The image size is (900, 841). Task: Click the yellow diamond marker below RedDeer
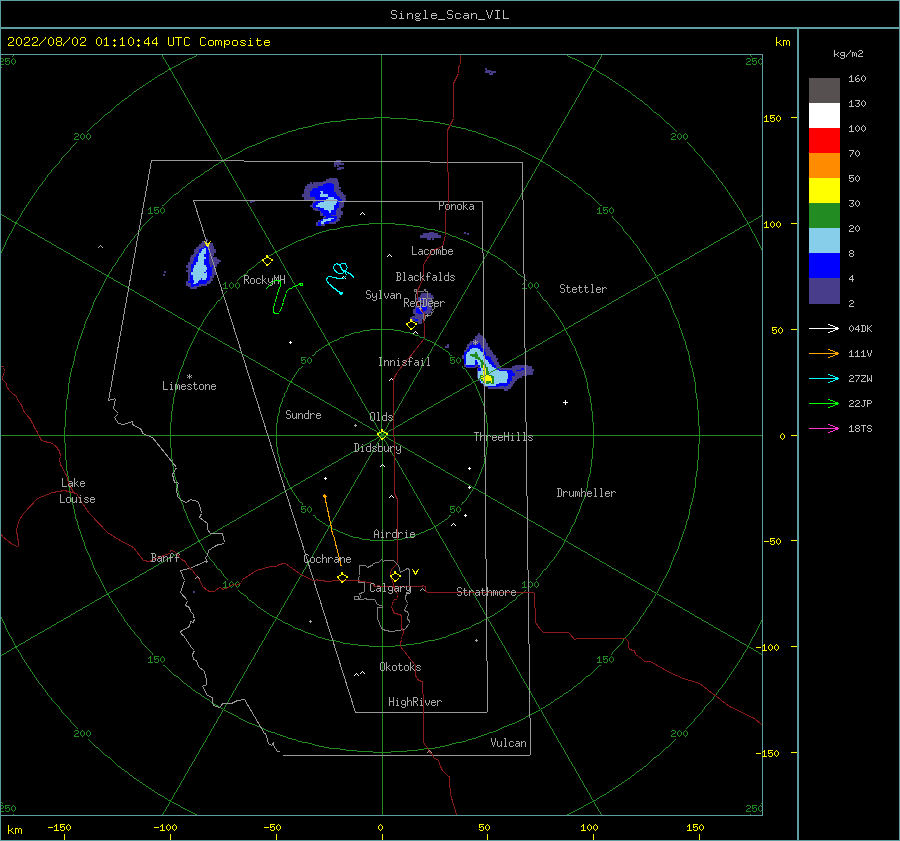pyautogui.click(x=411, y=324)
